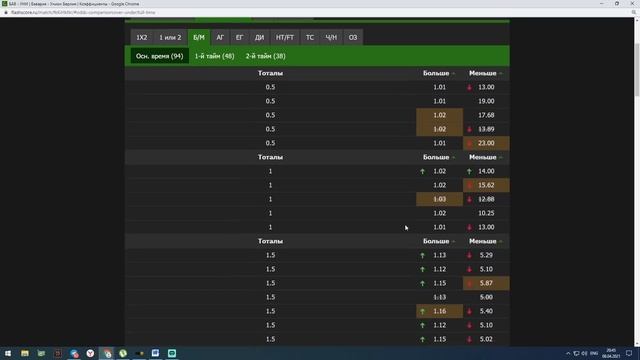Click the 17.68 under odds
The image size is (640, 360).
coord(486,115)
